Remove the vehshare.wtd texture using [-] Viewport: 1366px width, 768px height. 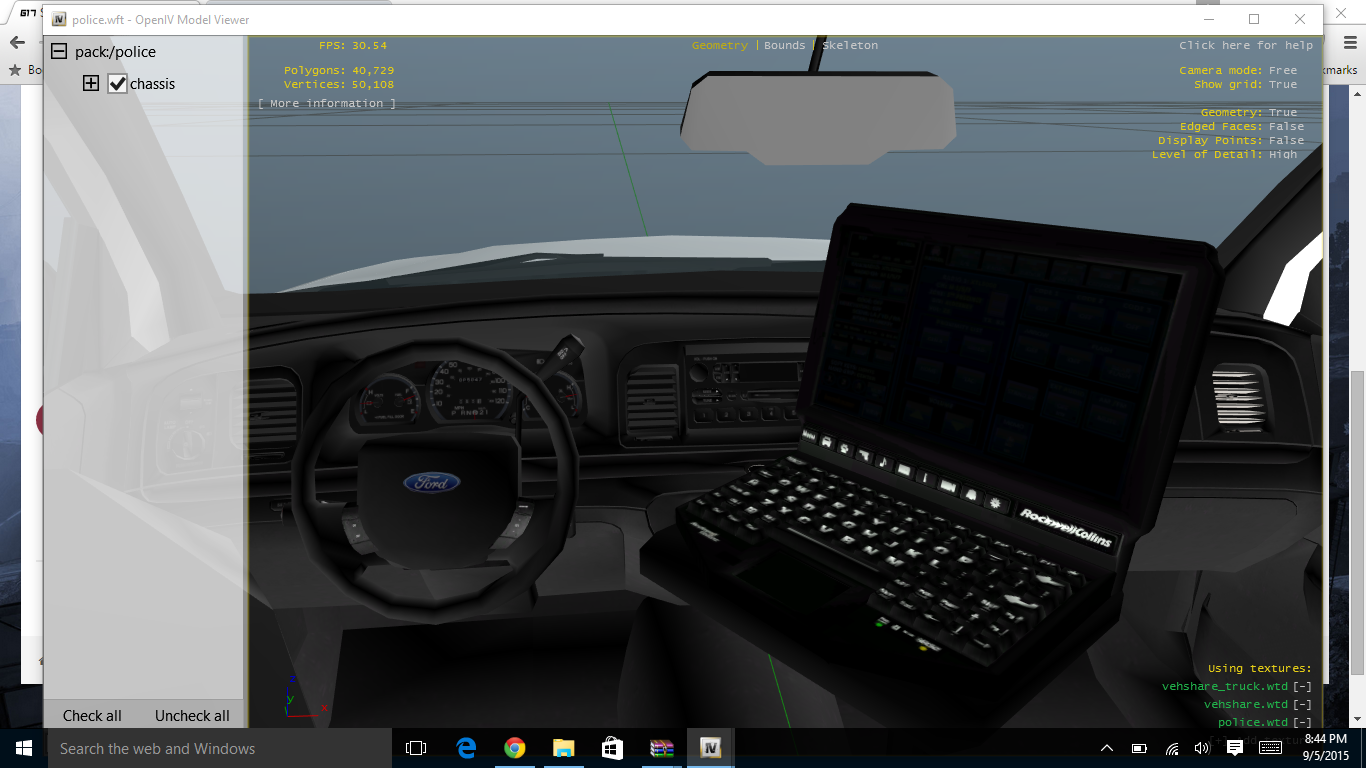coord(1302,704)
